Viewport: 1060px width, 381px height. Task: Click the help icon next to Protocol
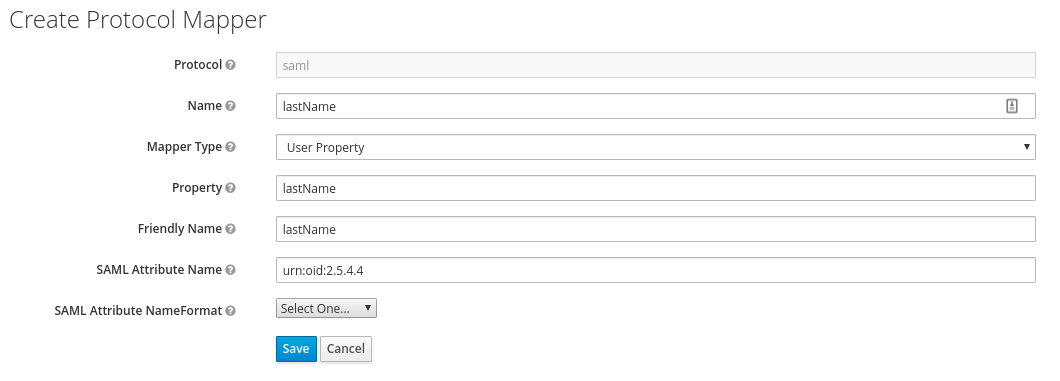[231, 66]
